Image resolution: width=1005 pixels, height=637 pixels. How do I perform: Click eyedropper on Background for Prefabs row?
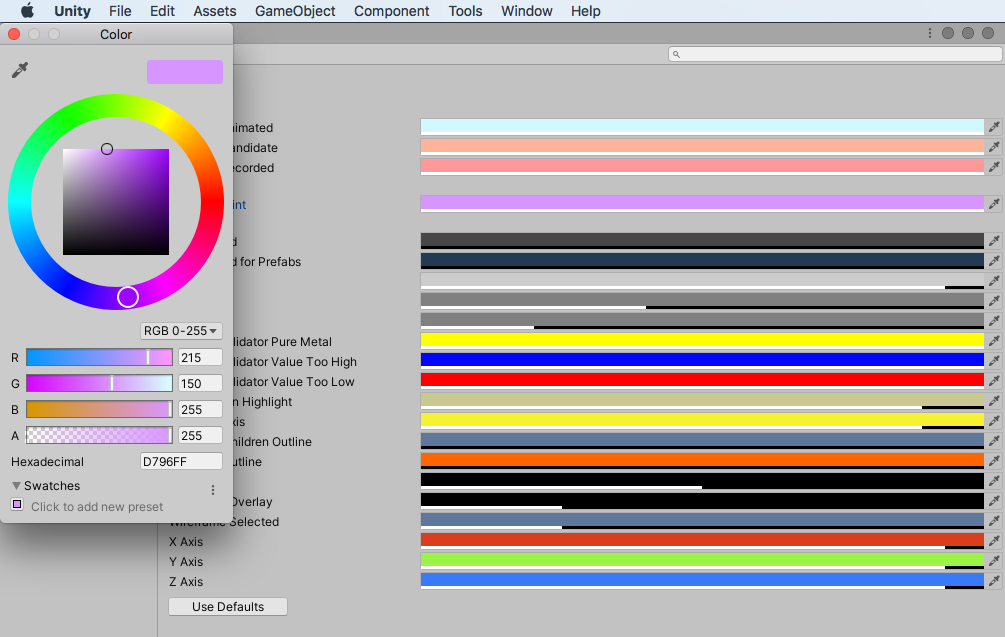pos(994,261)
